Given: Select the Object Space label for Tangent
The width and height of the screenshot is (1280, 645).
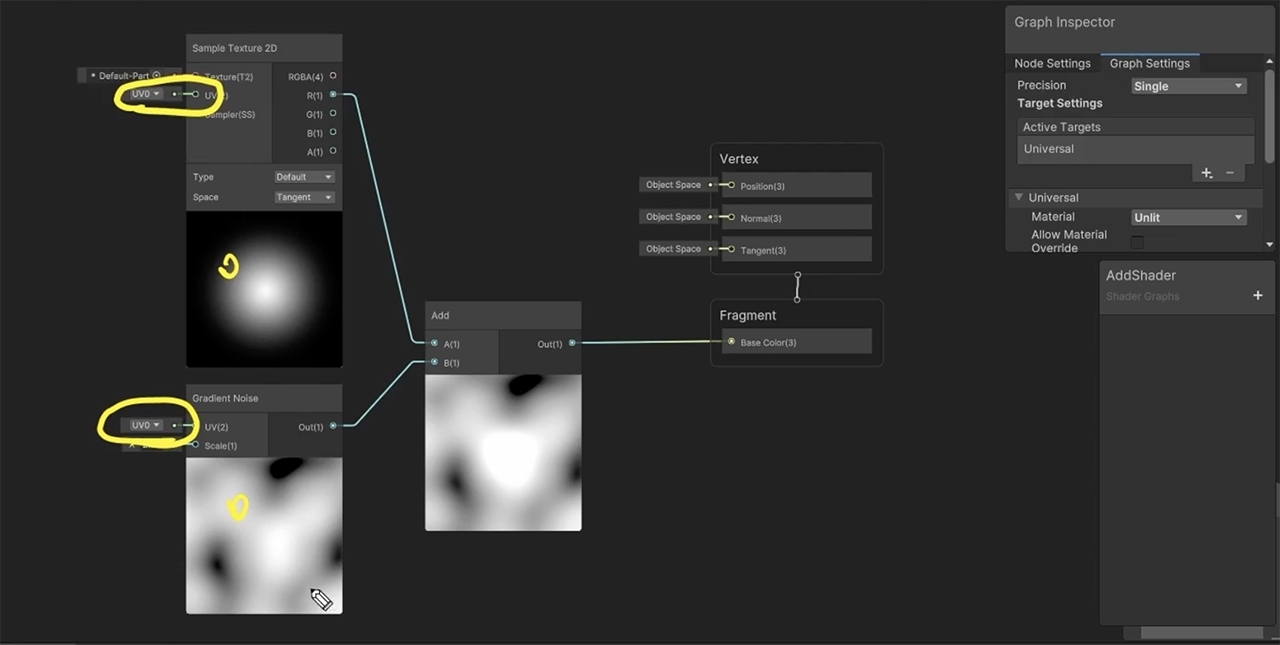Looking at the screenshot, I should point(673,249).
